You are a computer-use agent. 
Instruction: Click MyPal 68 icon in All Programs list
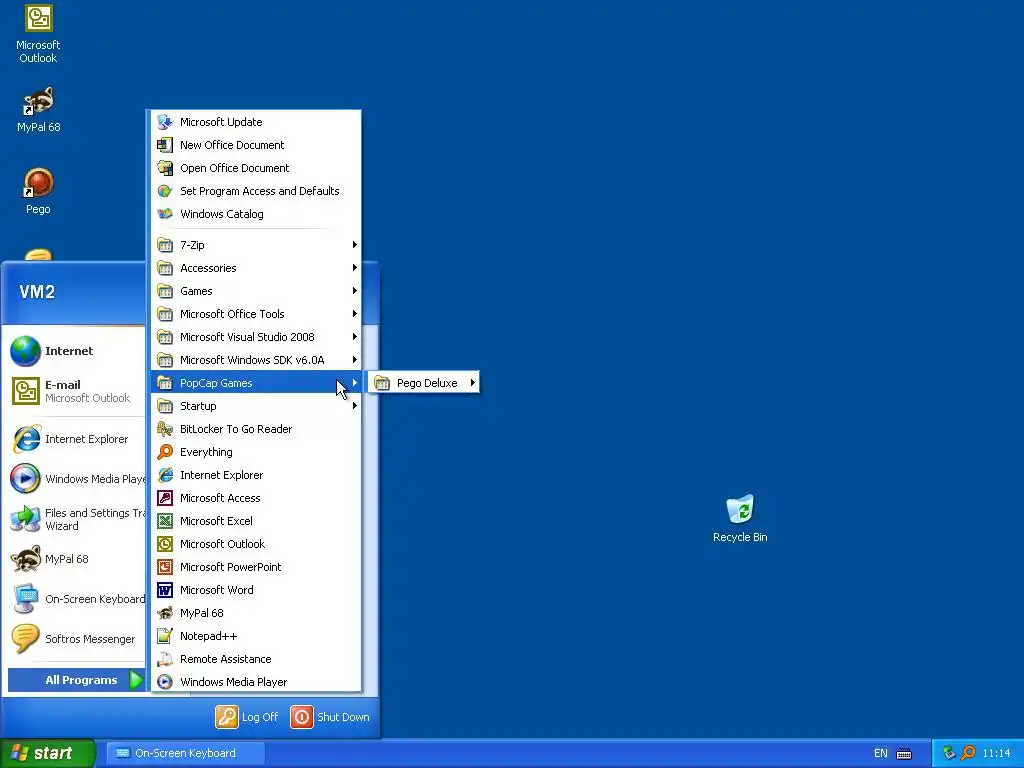tap(165, 613)
